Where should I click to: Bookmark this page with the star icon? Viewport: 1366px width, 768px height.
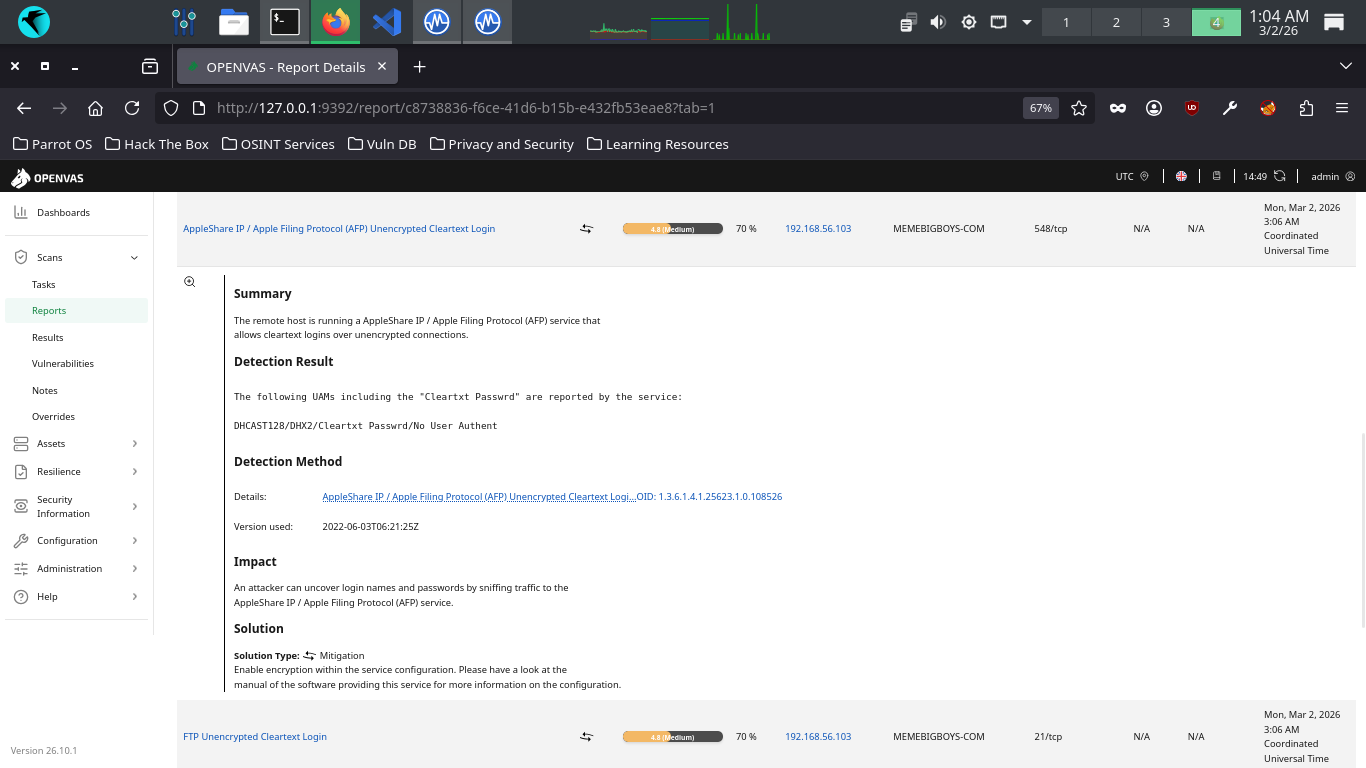click(x=1079, y=108)
